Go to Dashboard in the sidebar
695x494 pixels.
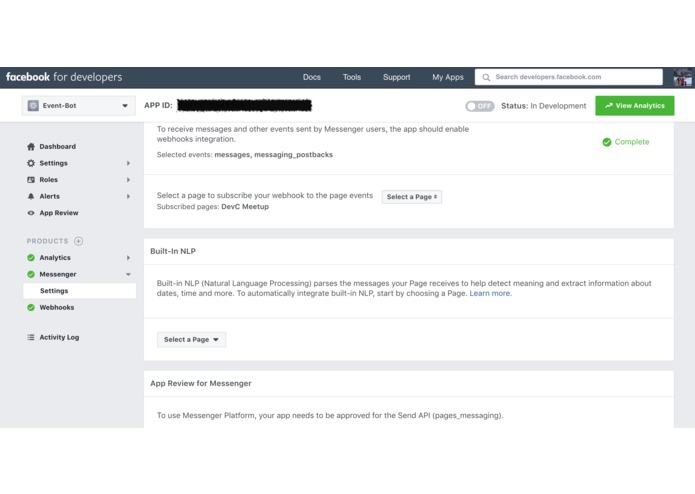(x=58, y=147)
